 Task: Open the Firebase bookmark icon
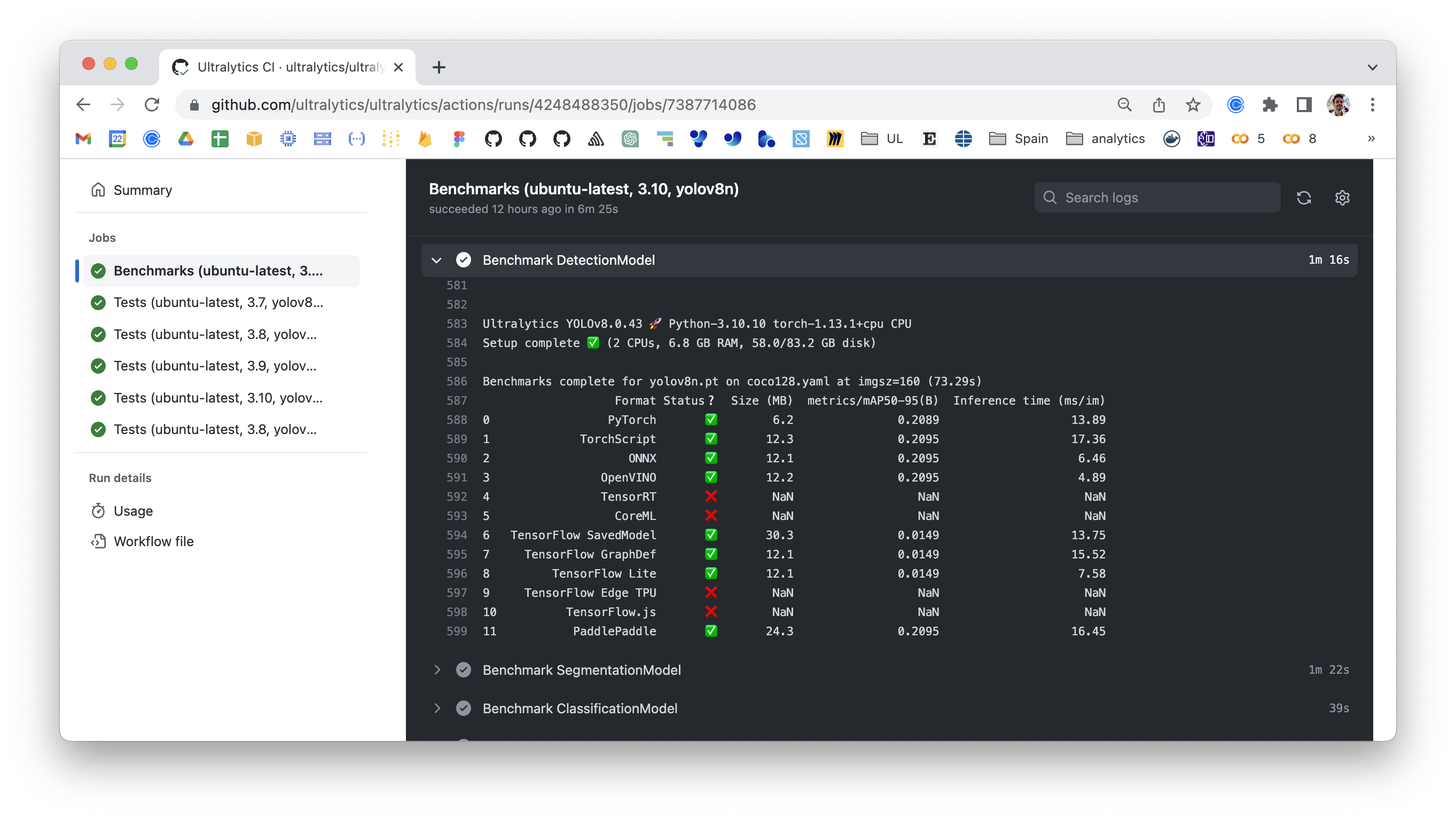point(424,138)
